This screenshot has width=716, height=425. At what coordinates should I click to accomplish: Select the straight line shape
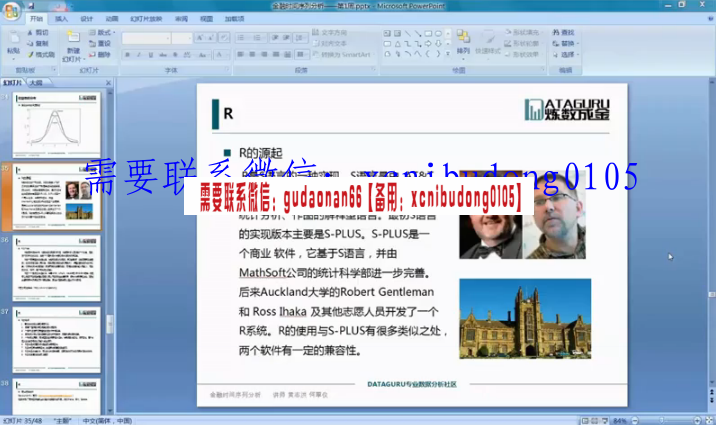click(408, 33)
